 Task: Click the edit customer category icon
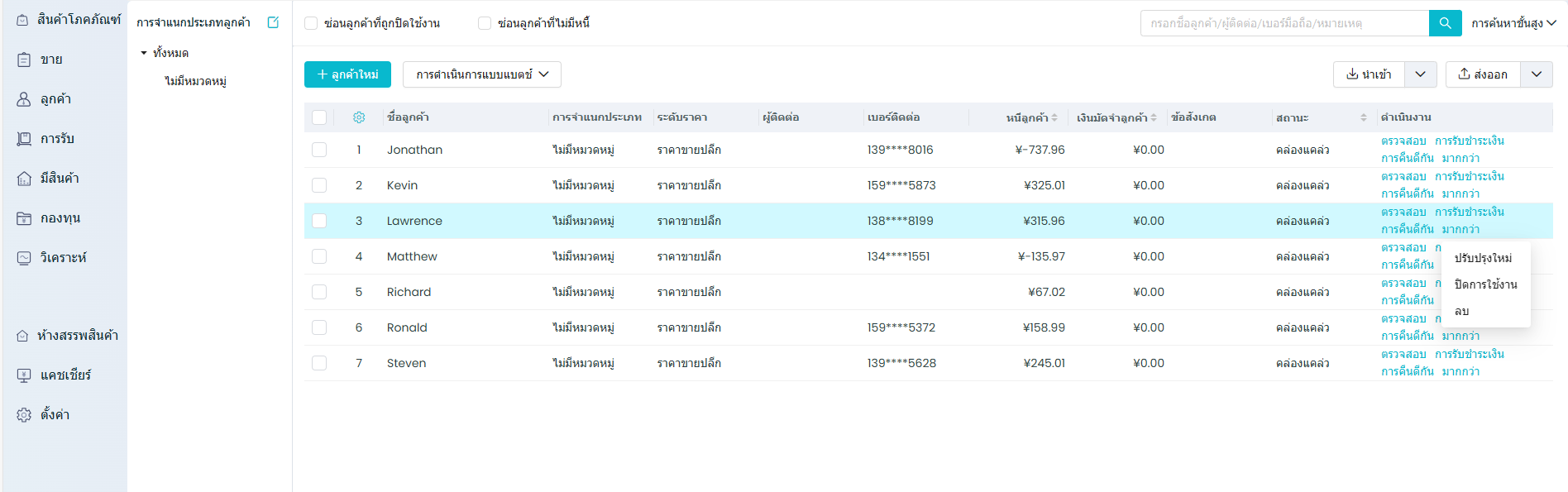(273, 22)
